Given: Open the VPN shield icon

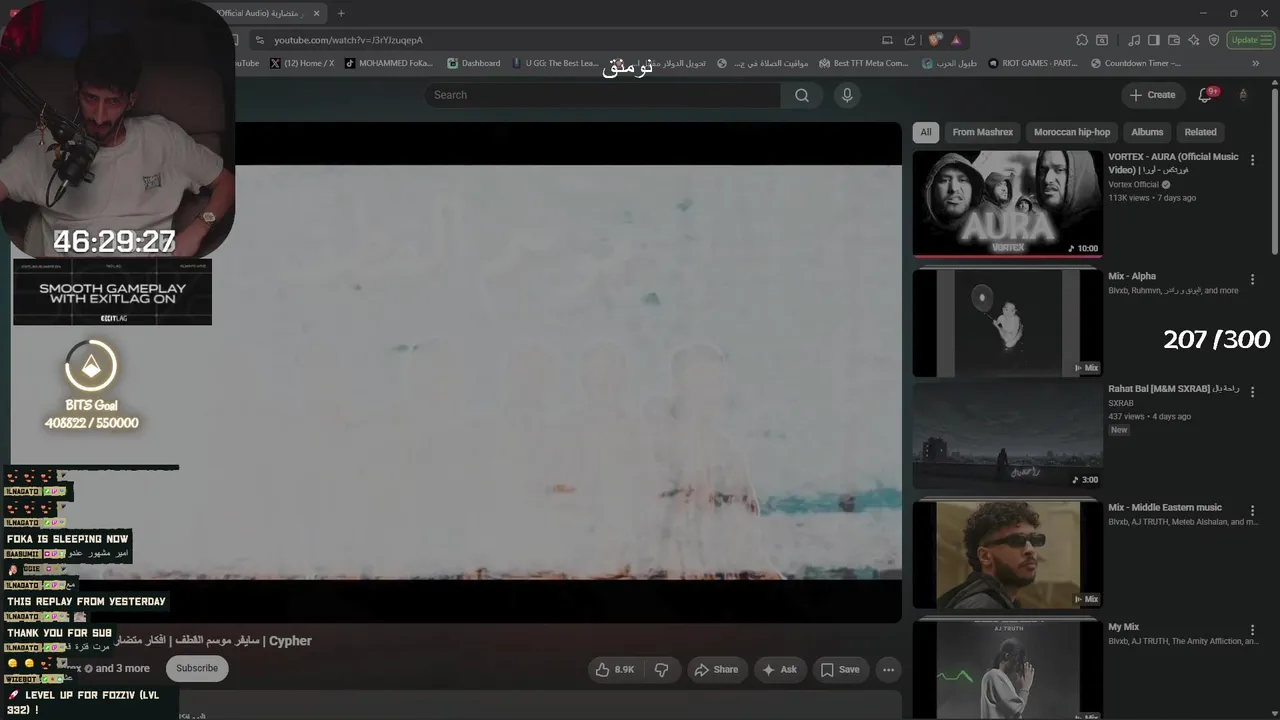Looking at the screenshot, I should click(x=1214, y=40).
